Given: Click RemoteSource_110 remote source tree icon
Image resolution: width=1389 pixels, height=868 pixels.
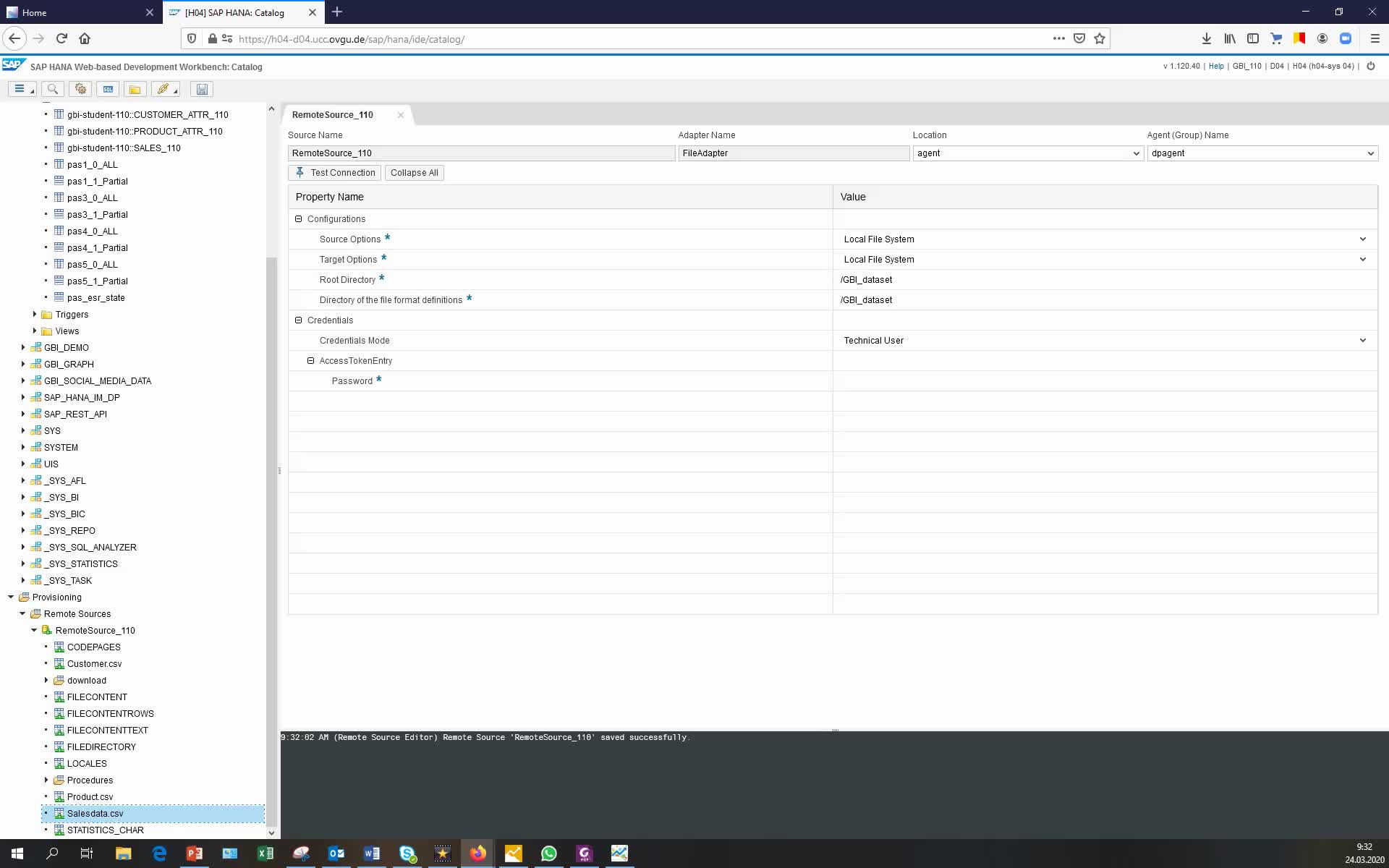Looking at the screenshot, I should coord(47,630).
